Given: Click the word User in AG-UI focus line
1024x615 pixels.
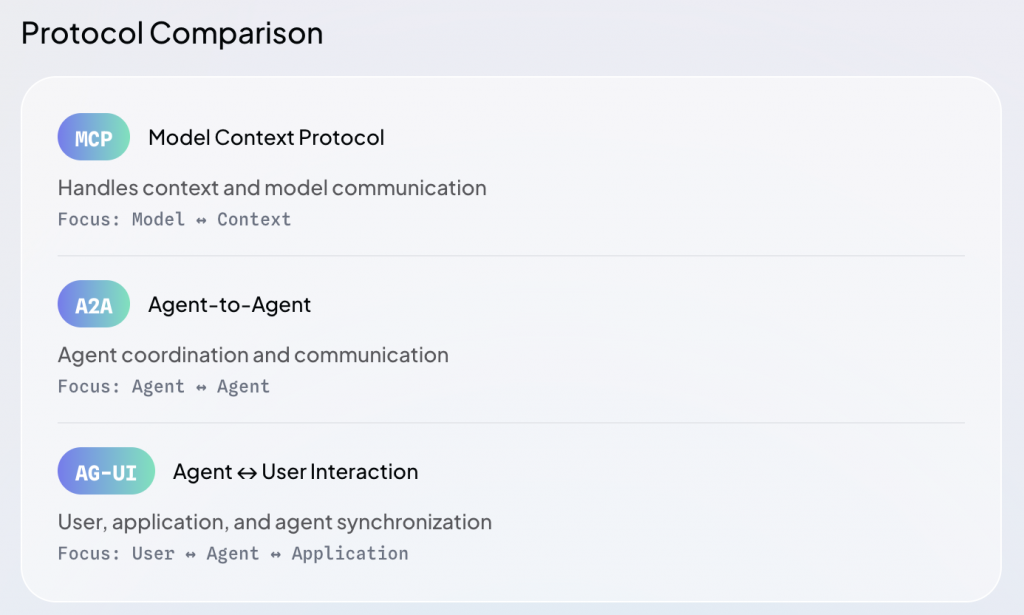Looking at the screenshot, I should pos(153,554).
